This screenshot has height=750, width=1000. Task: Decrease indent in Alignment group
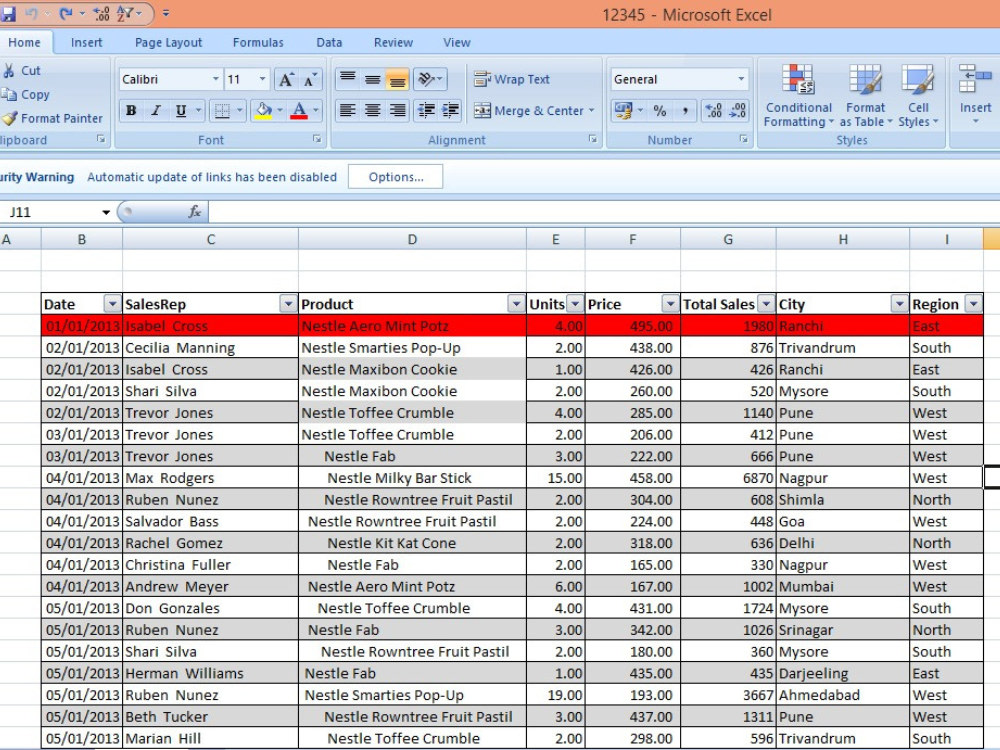(x=426, y=110)
